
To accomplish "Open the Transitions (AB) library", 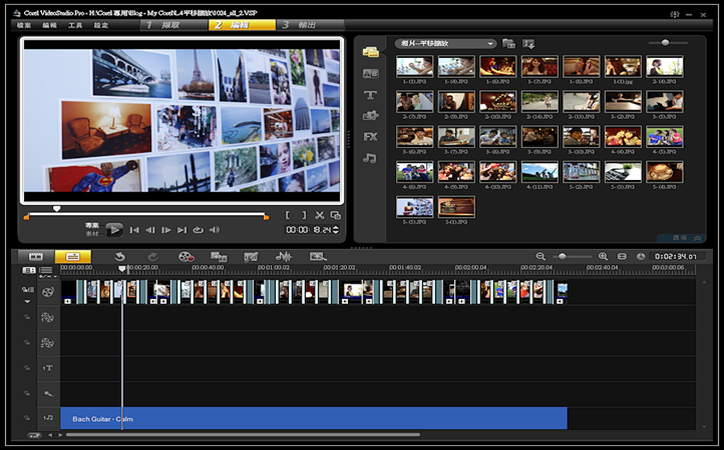I will coord(370,73).
